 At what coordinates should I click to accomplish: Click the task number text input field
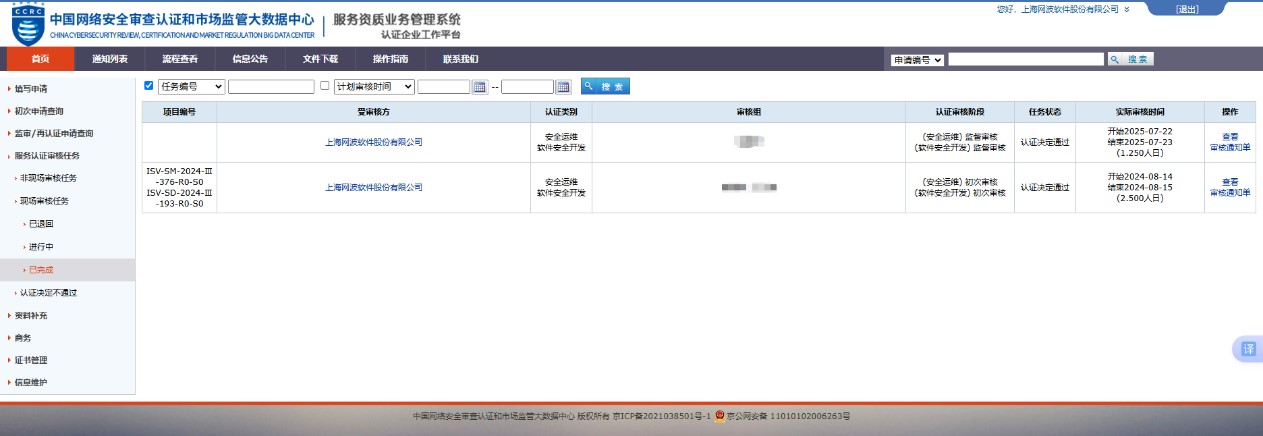coord(271,87)
